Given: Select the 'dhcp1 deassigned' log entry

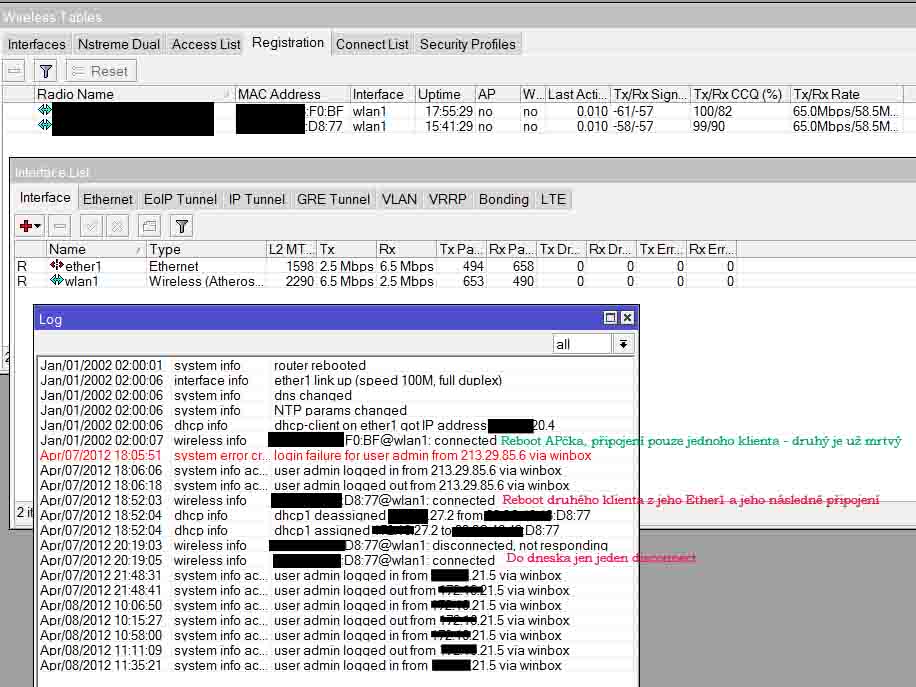Looking at the screenshot, I should [x=336, y=516].
